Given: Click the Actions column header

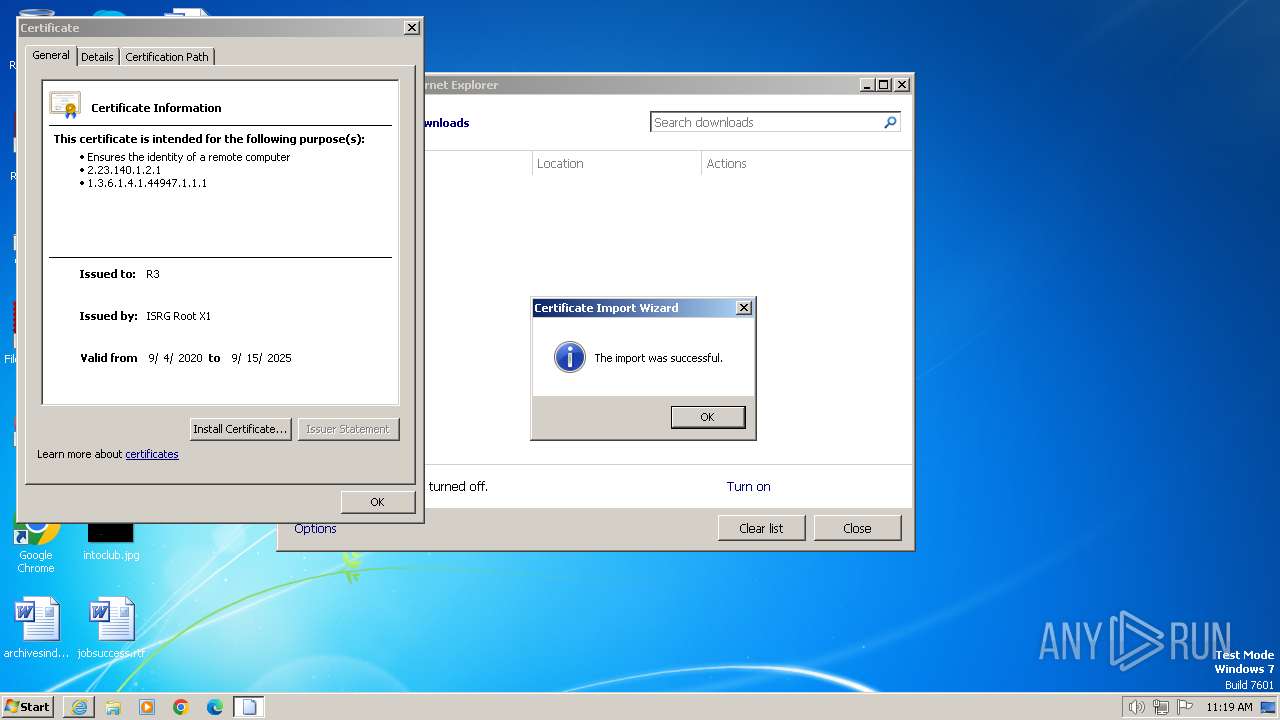Looking at the screenshot, I should coord(727,164).
